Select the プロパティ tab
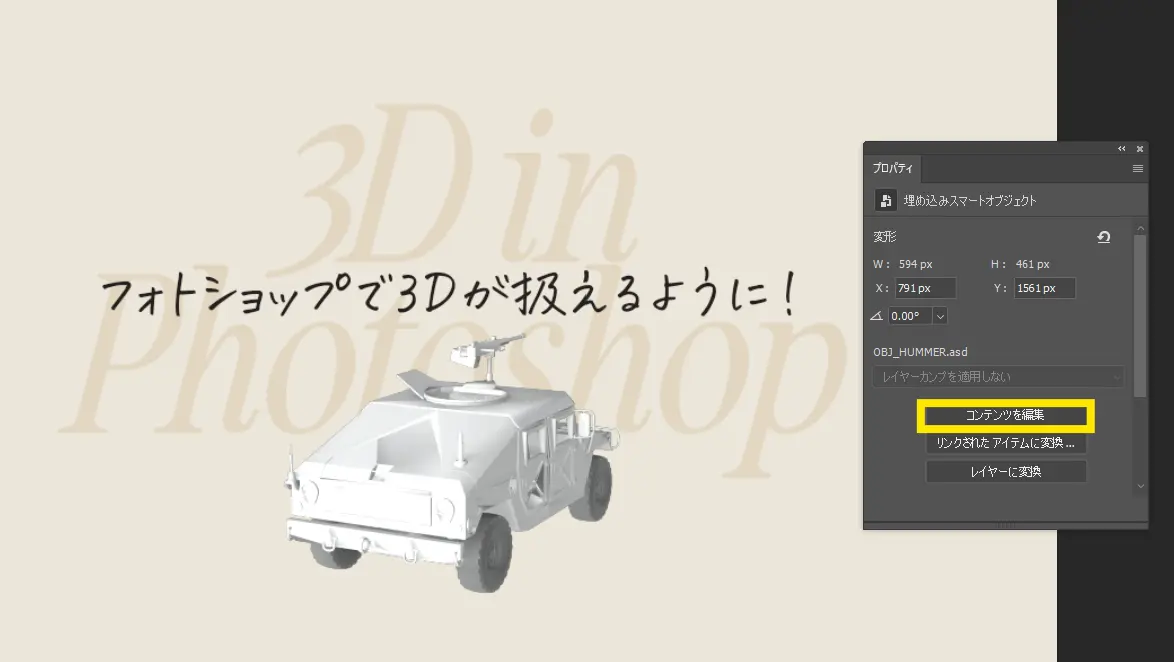The image size is (1174, 662). [x=892, y=168]
